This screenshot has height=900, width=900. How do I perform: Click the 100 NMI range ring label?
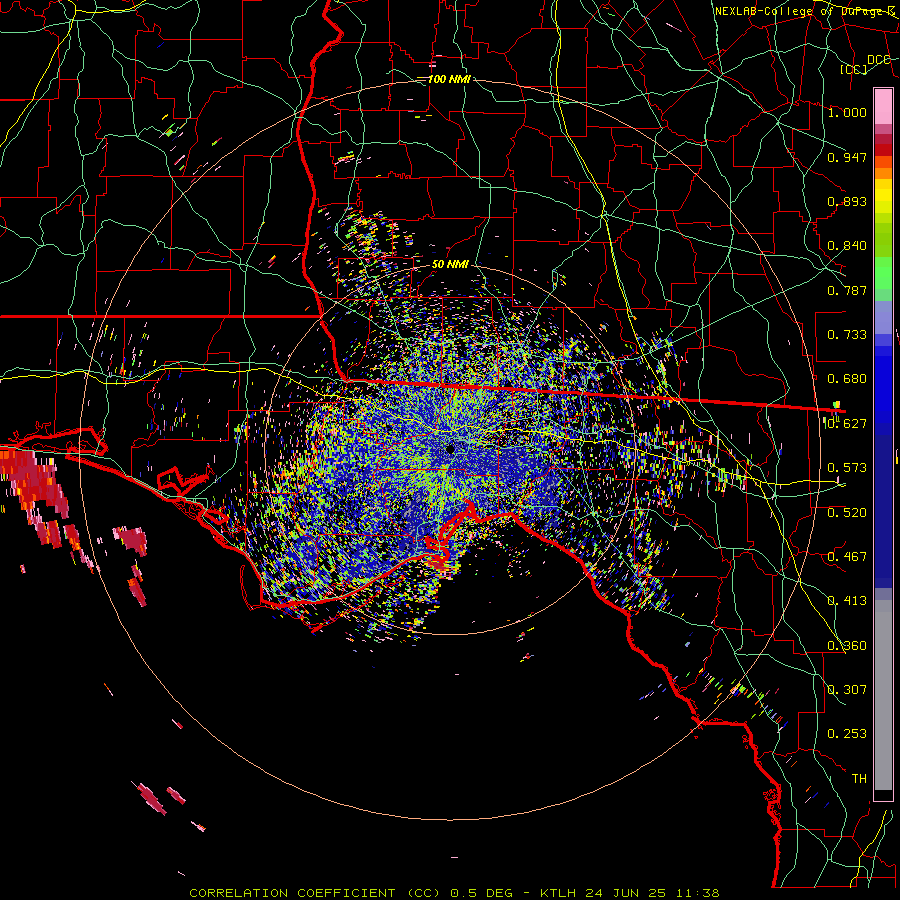click(x=449, y=79)
